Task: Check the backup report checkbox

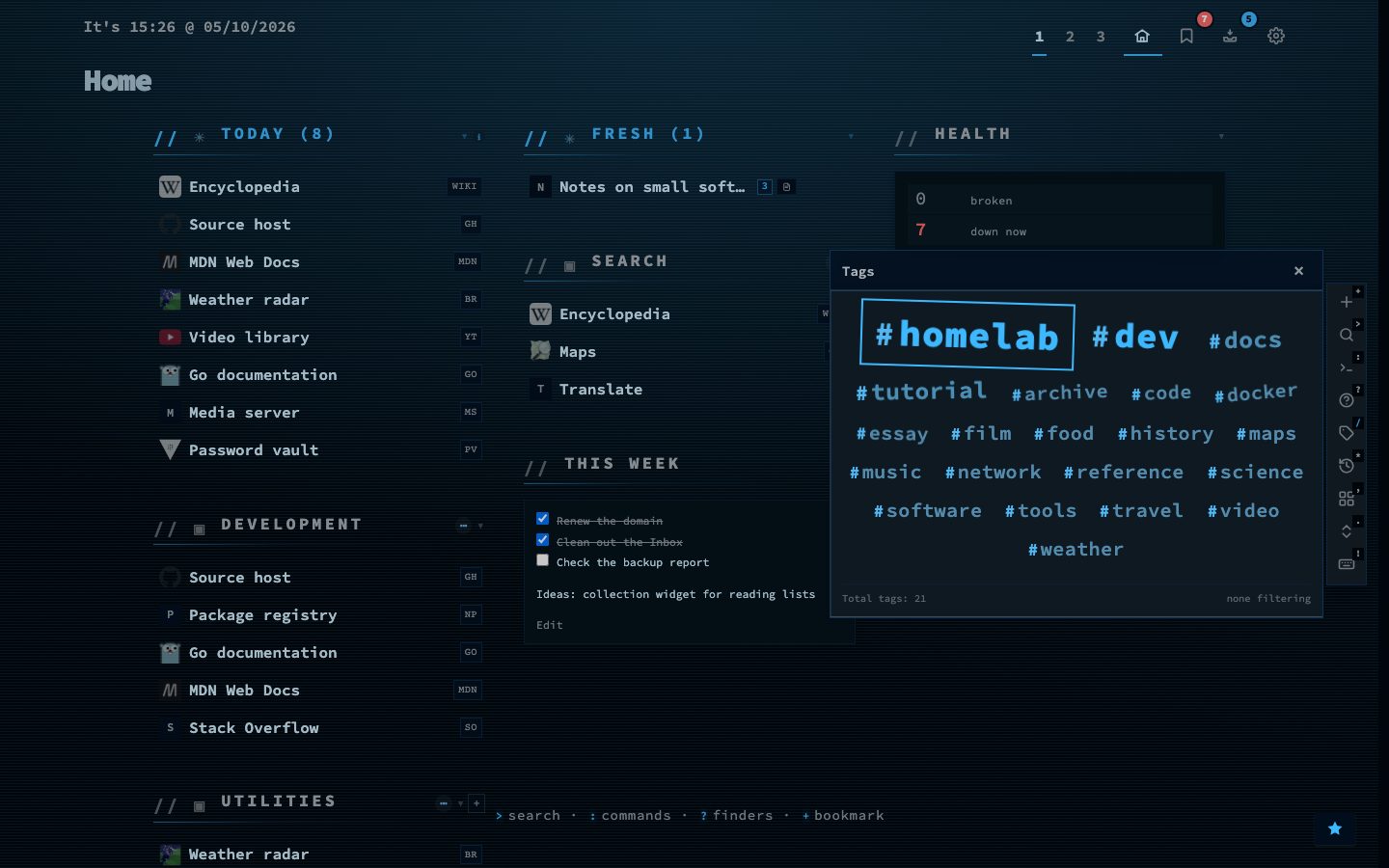Action: tap(542, 560)
